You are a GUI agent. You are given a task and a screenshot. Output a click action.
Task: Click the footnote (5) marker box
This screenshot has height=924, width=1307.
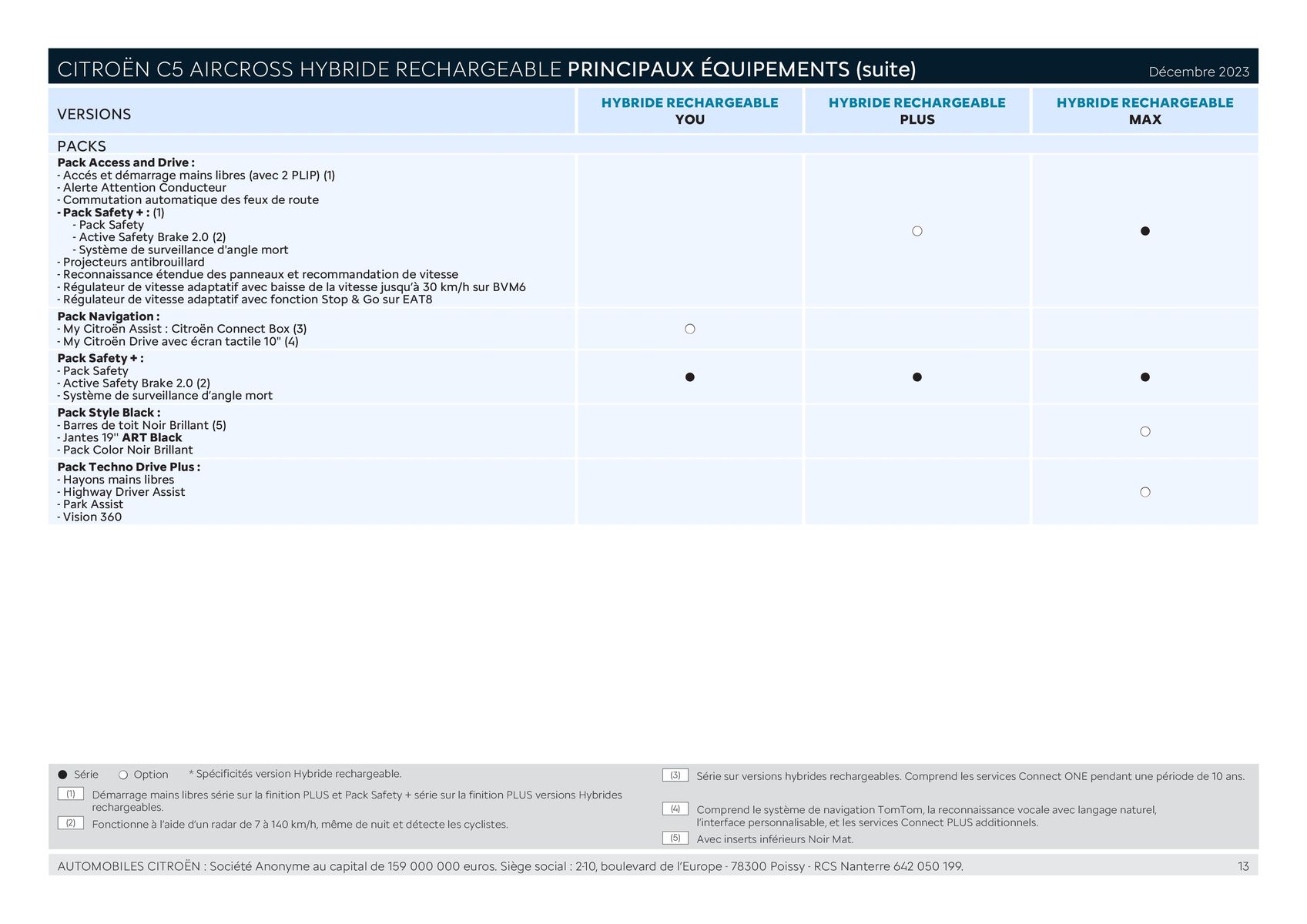point(675,838)
